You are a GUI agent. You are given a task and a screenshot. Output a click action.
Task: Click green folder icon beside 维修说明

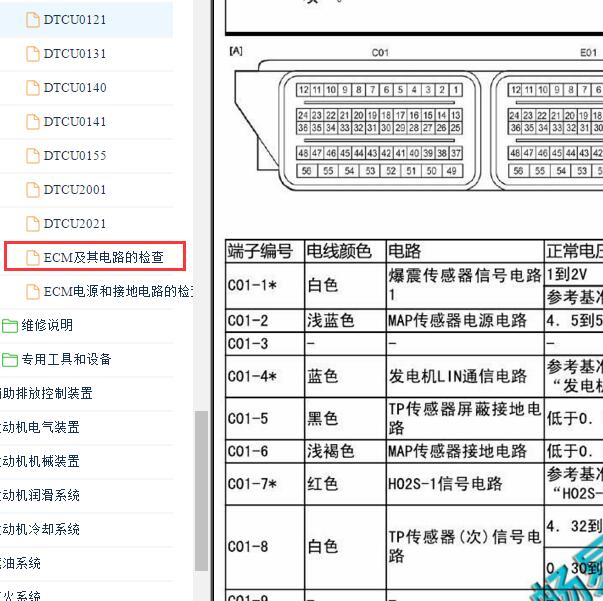click(x=10, y=326)
